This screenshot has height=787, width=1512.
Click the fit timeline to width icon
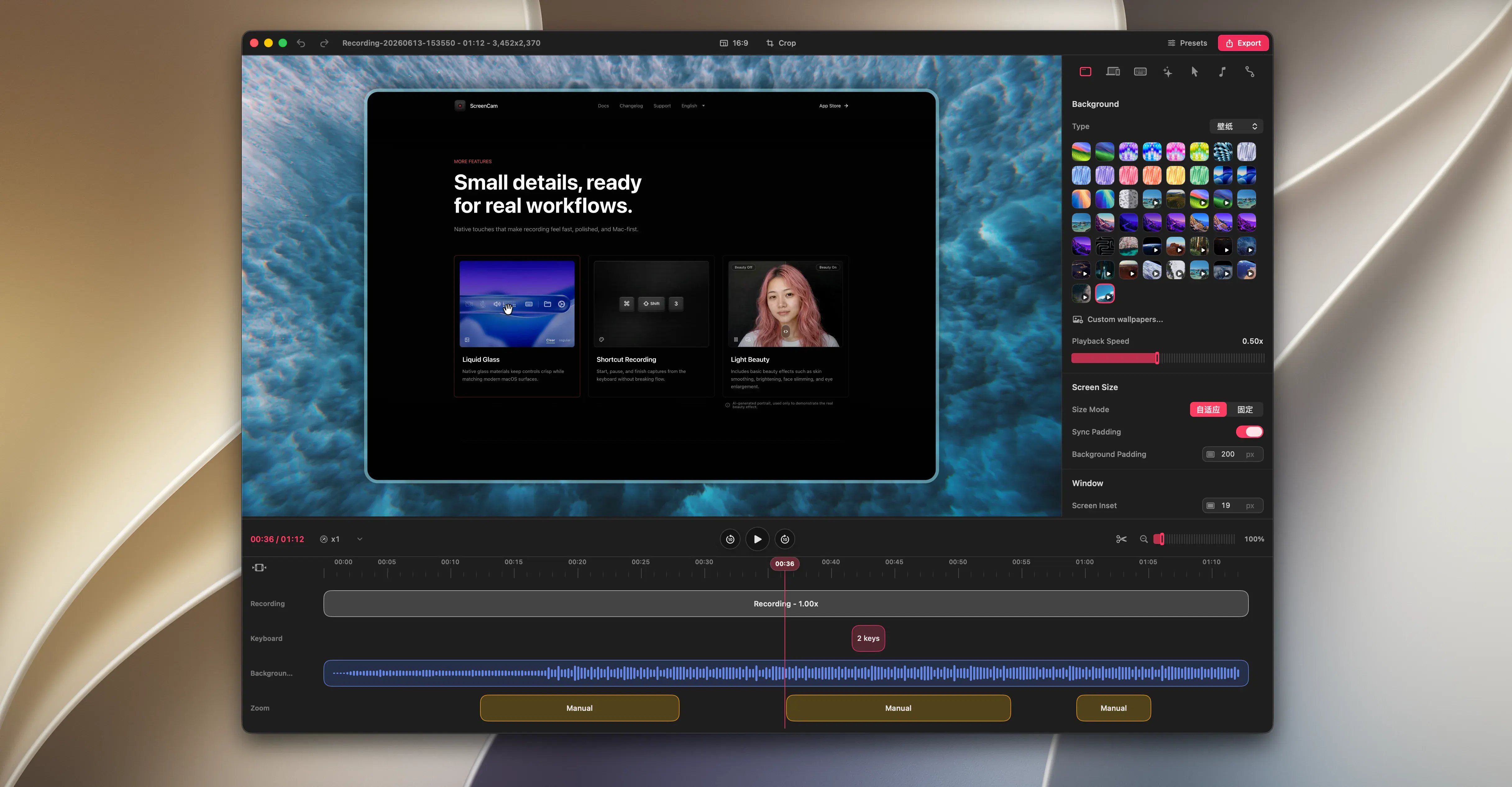259,567
